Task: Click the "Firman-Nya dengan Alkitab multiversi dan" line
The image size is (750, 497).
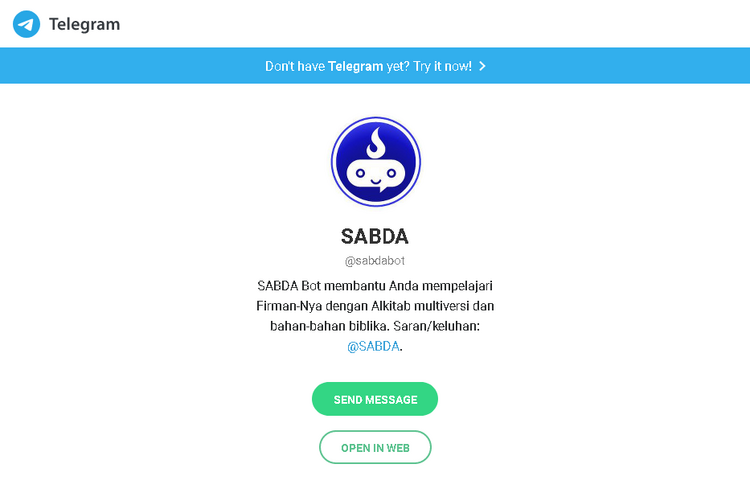Action: [x=375, y=306]
